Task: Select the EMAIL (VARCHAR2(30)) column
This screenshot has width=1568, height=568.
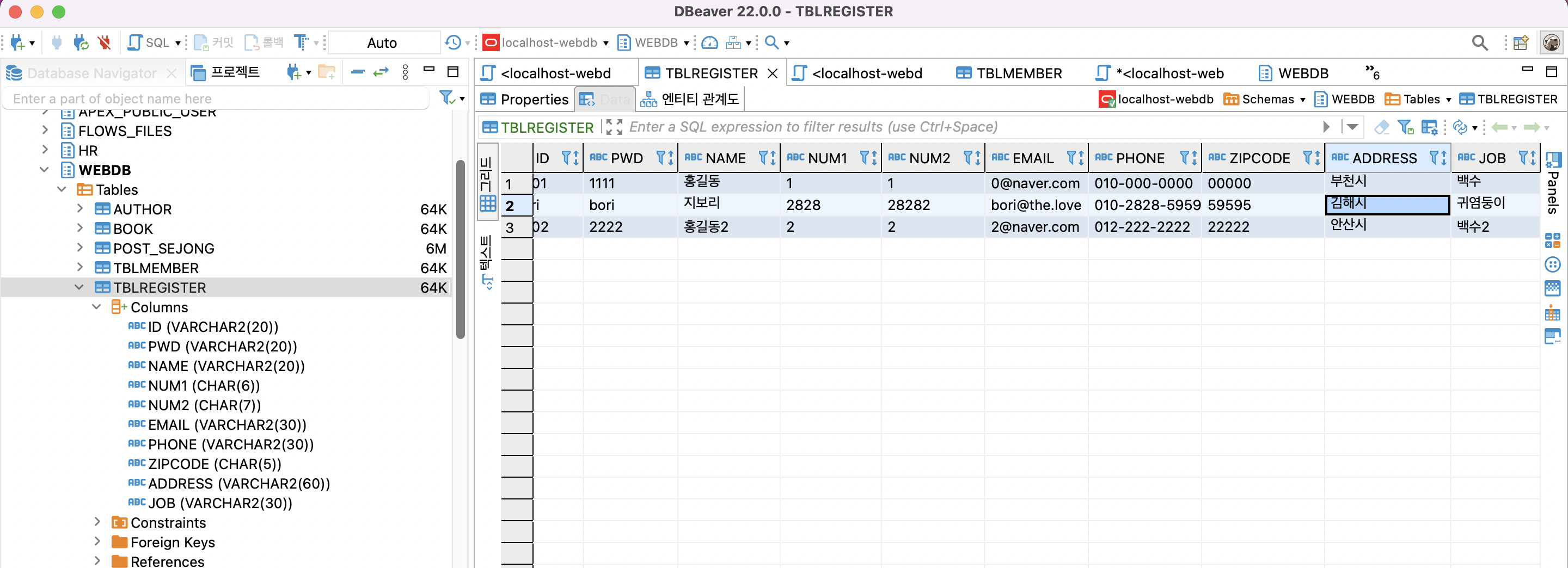Action: pyautogui.click(x=227, y=424)
